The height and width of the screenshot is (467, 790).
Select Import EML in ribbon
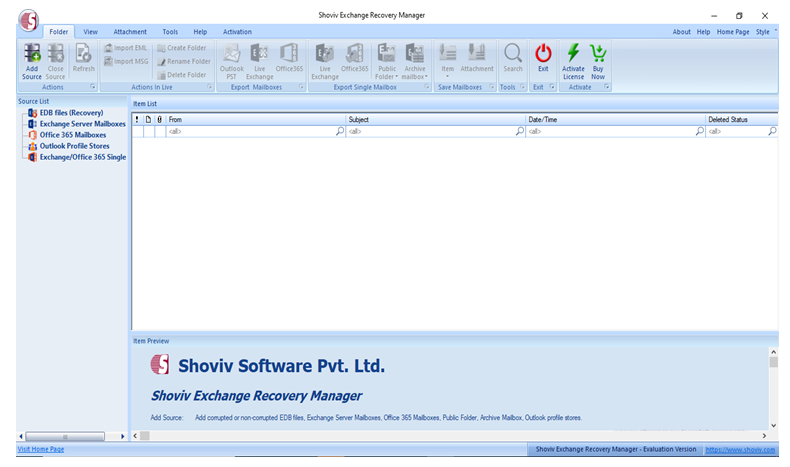coord(125,48)
